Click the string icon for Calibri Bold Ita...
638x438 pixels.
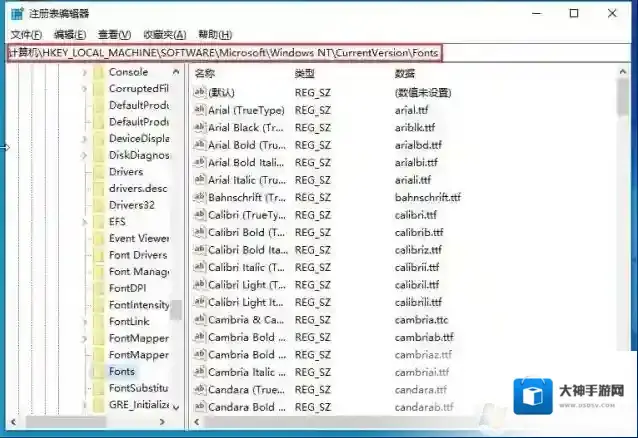[199, 250]
